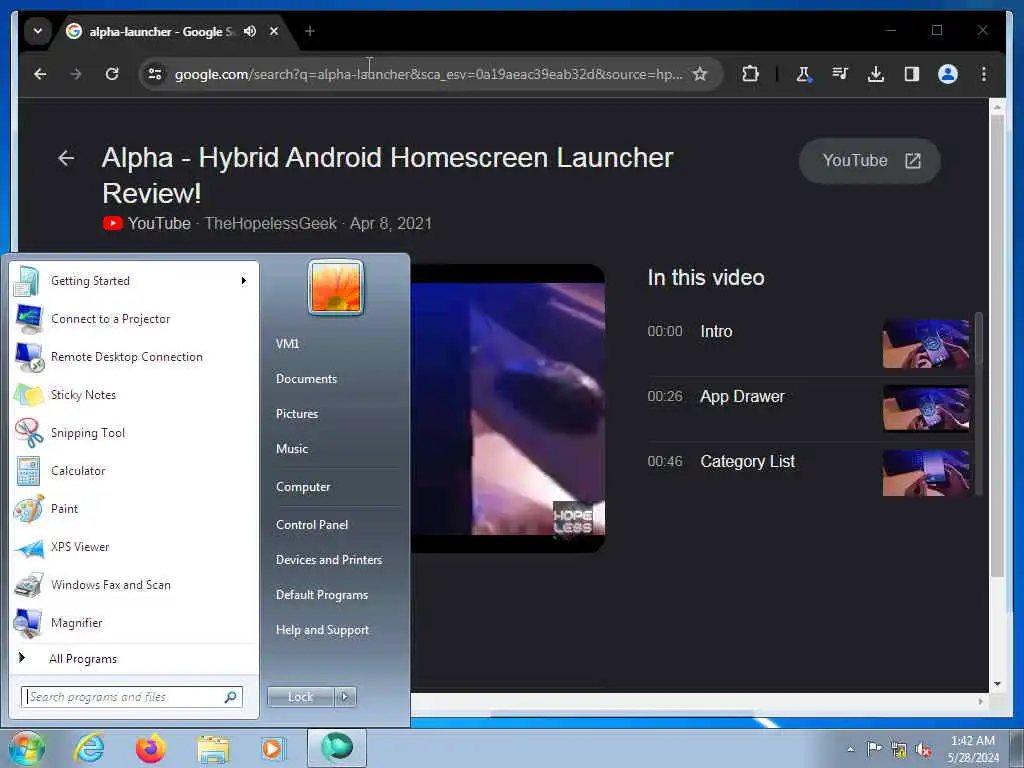The height and width of the screenshot is (768, 1024).
Task: Launch Magnifier from Start menu
Action: (133, 622)
